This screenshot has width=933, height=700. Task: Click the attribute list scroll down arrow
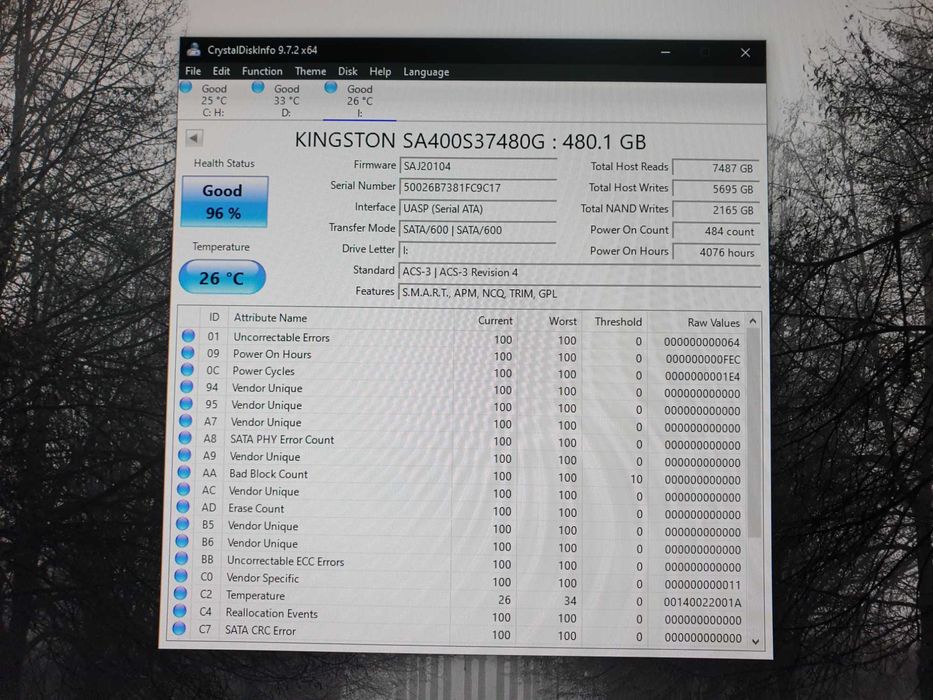click(756, 641)
